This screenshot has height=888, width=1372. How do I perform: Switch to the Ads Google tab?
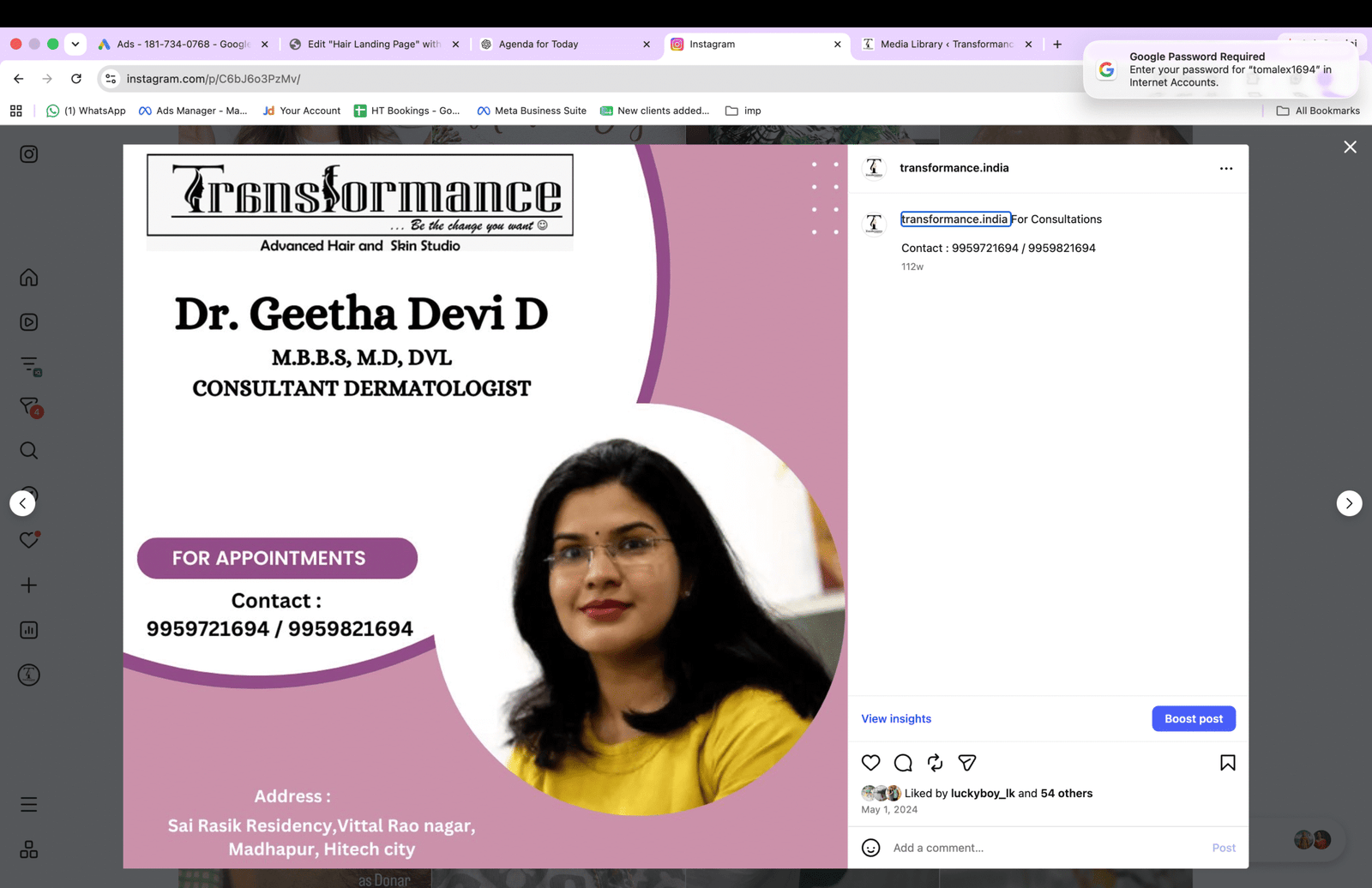[183, 44]
